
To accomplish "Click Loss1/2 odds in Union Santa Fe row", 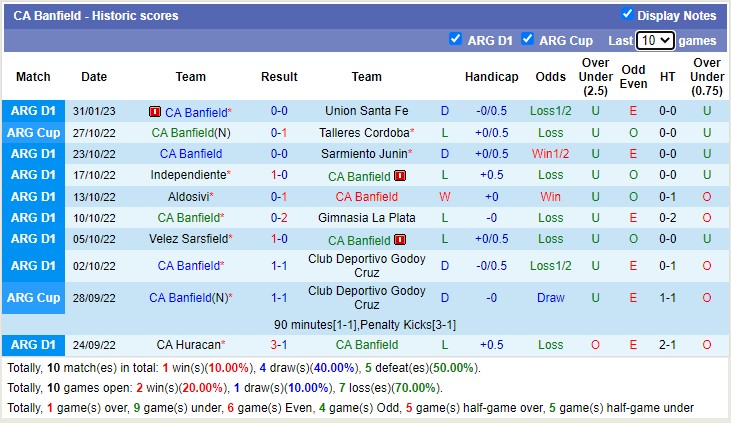I will tap(551, 111).
